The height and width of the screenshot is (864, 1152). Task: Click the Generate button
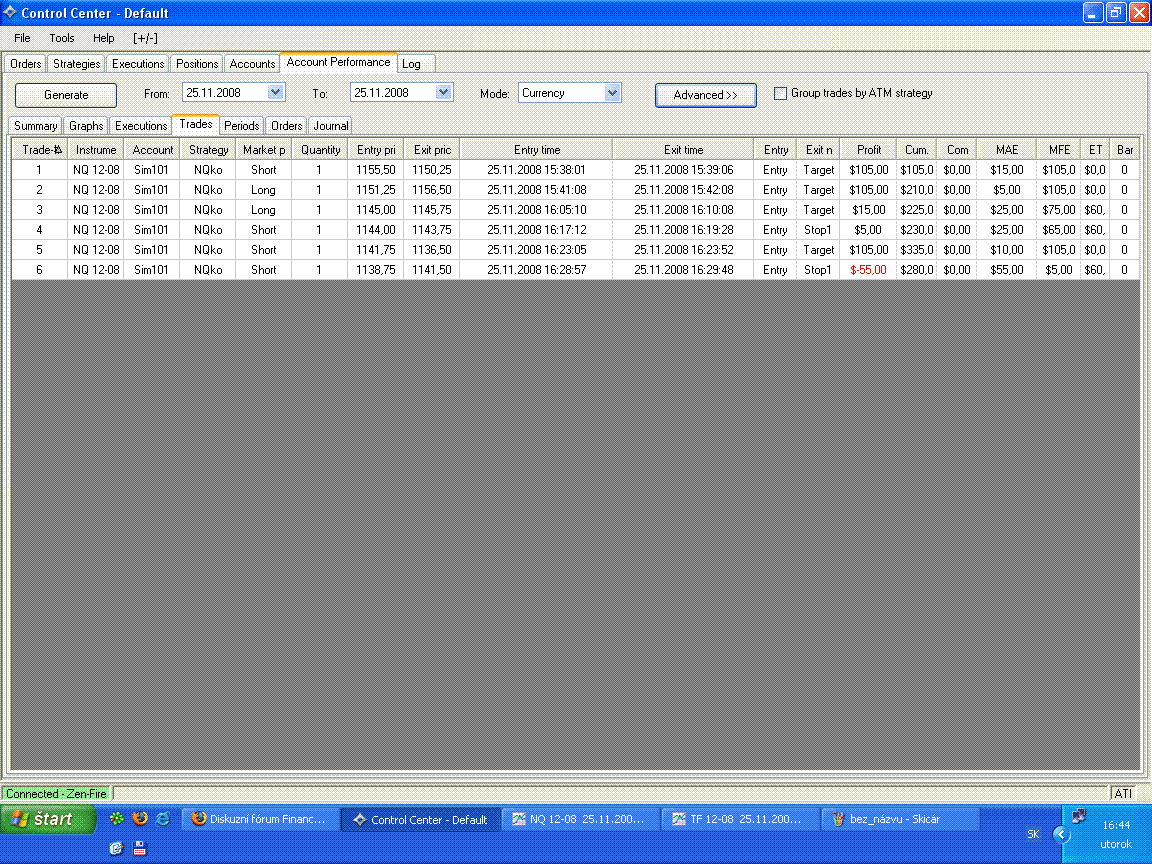[66, 95]
